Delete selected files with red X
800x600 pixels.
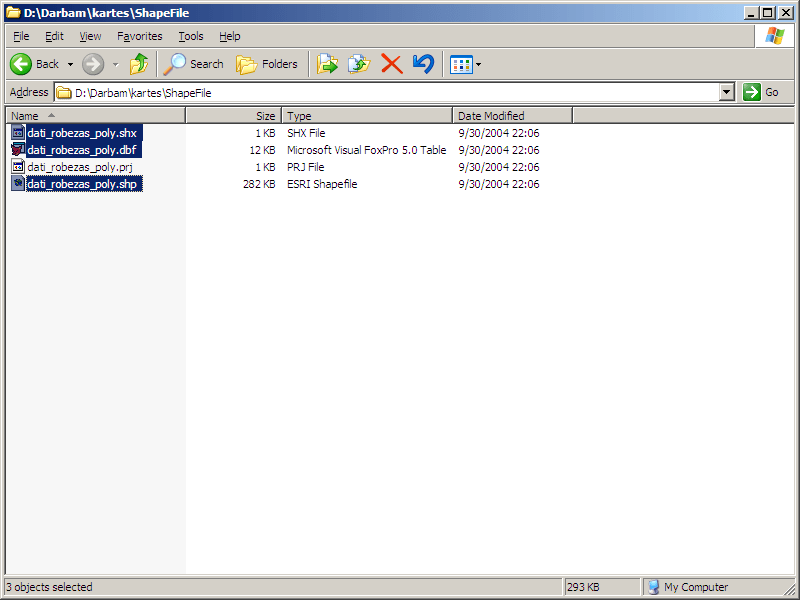click(x=391, y=64)
